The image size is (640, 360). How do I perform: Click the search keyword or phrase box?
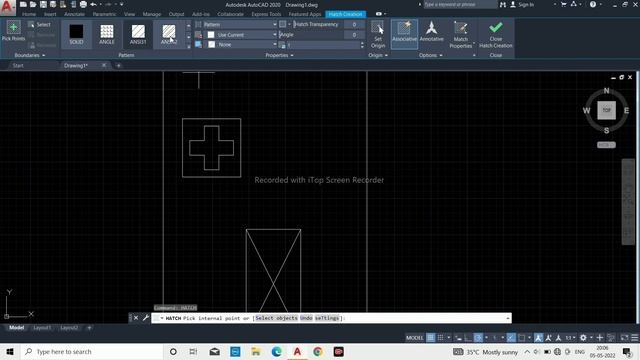(x=460, y=4)
